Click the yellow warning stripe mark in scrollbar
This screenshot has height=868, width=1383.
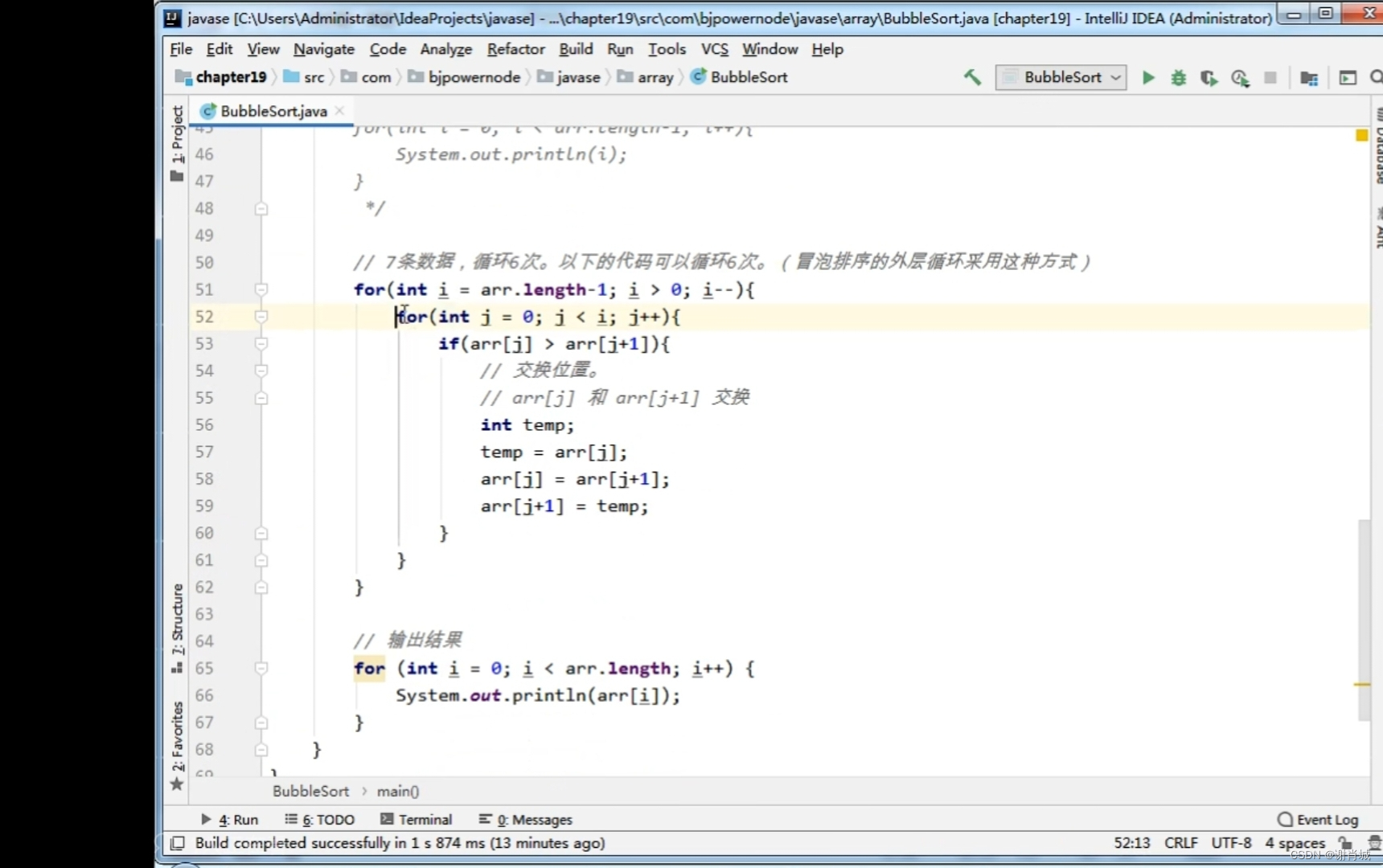1362,684
